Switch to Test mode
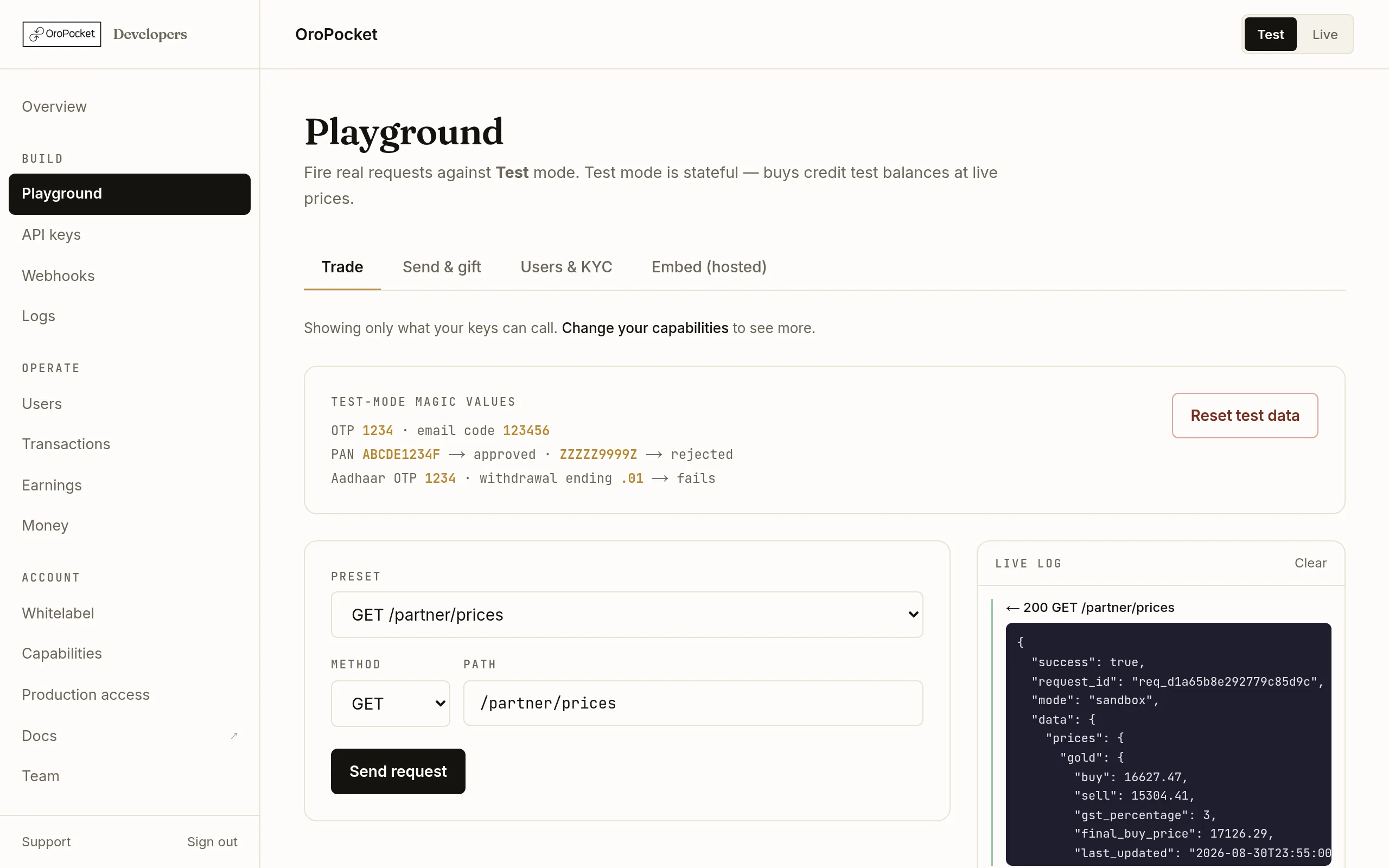The height and width of the screenshot is (868, 1389). click(1270, 34)
